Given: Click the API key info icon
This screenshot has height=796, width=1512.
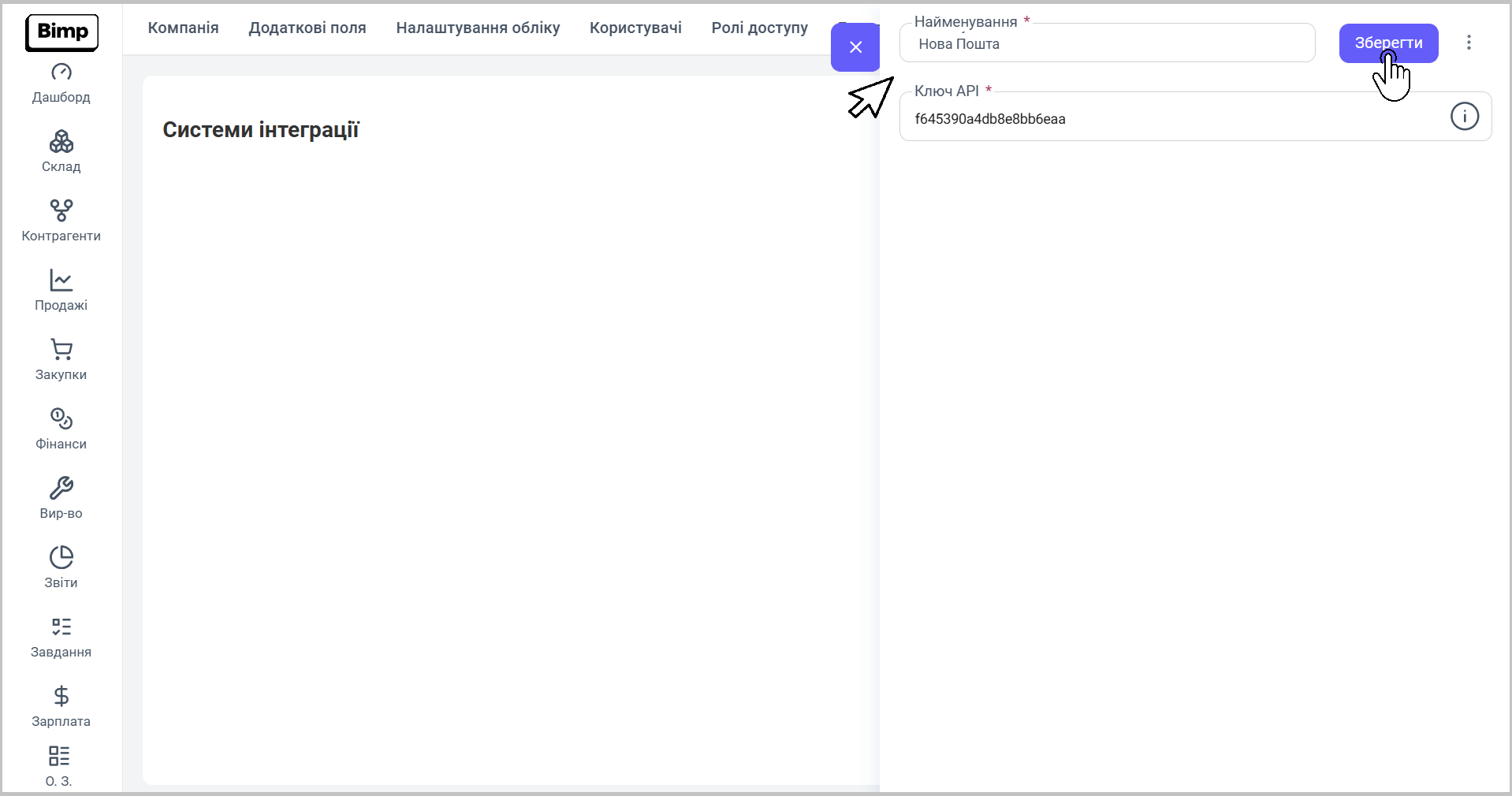Looking at the screenshot, I should point(1464,117).
